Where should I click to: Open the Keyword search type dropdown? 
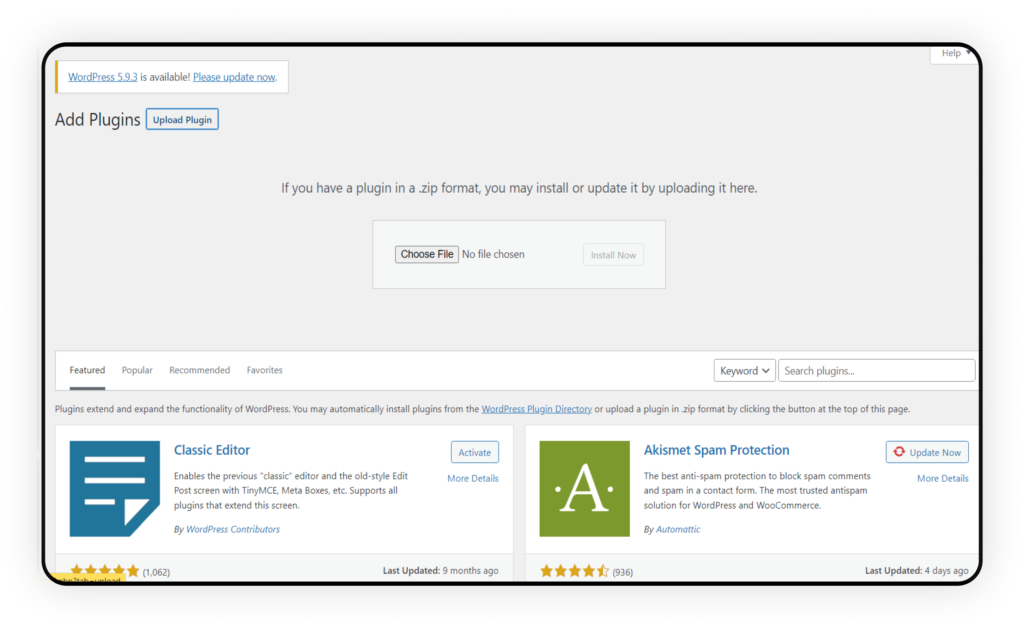point(744,371)
